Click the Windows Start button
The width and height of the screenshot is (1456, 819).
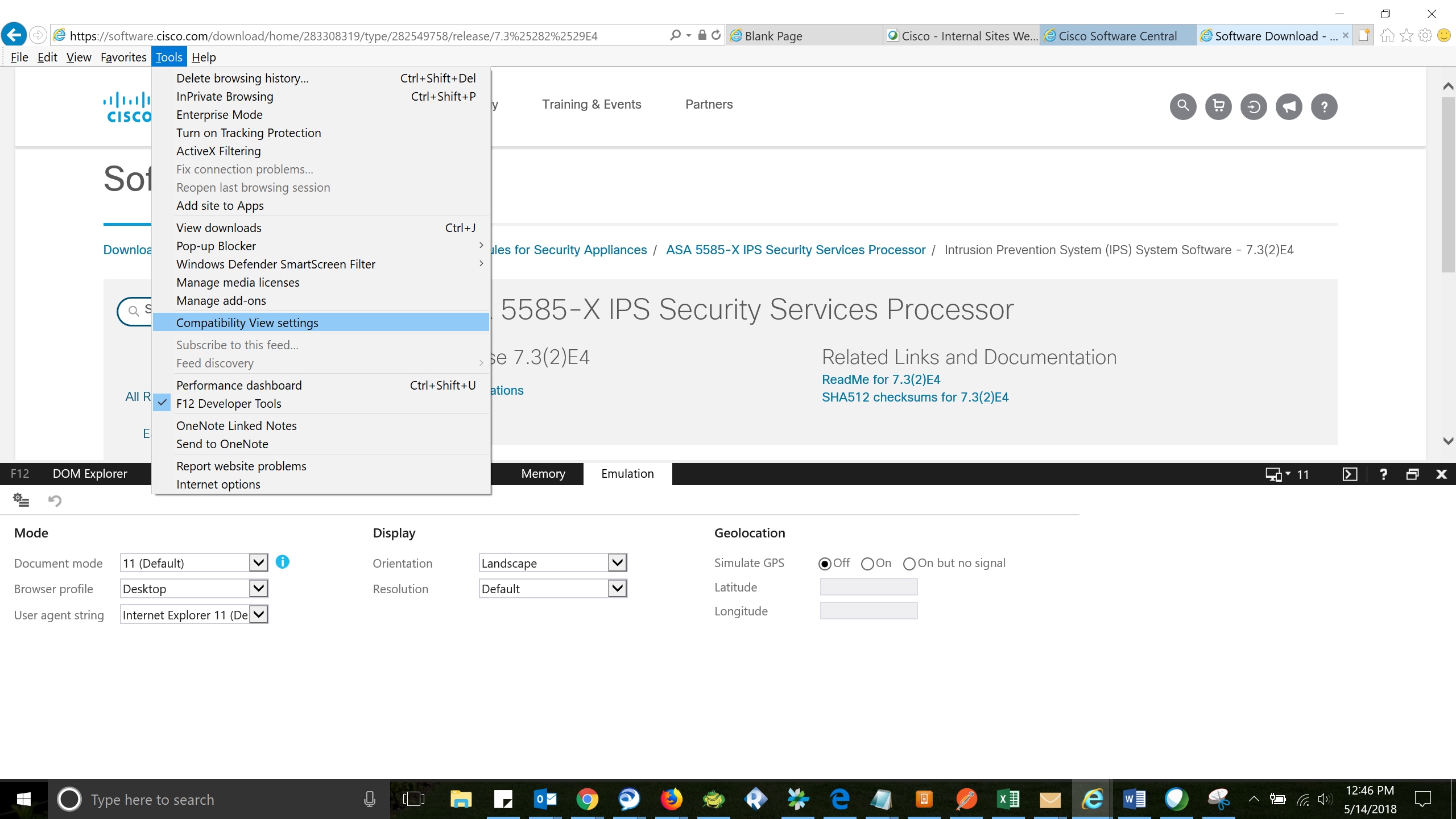[x=23, y=799]
